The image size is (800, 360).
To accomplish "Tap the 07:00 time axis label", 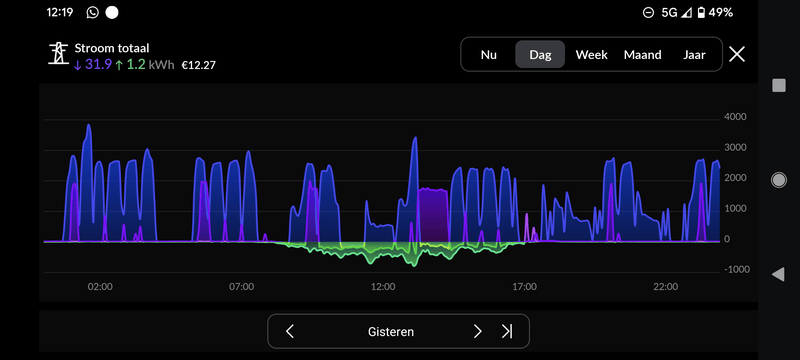I will (x=241, y=287).
